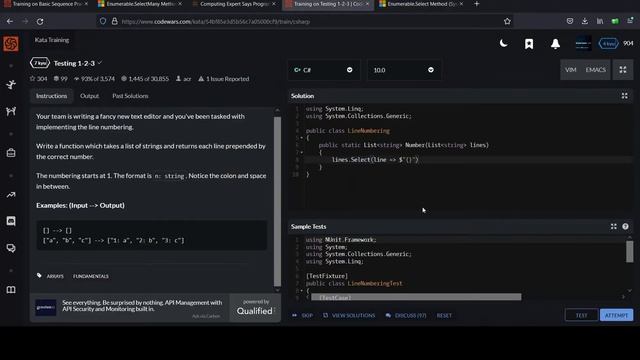640x360 pixels.
Task: Collapse the class code fold arrow in Solution
Action: [x=302, y=138]
